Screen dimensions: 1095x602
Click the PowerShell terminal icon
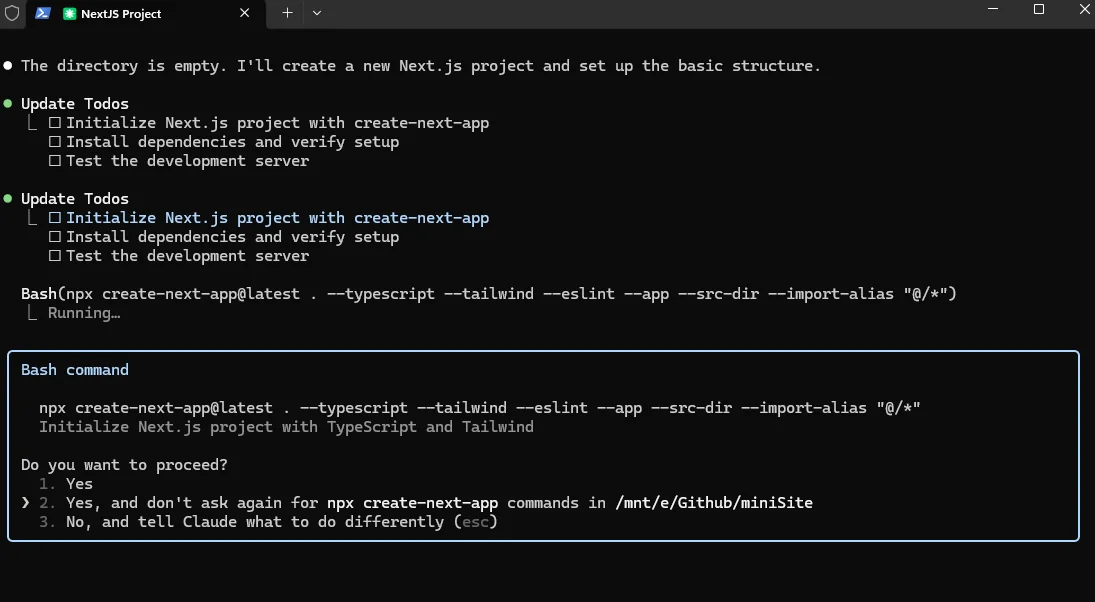[x=43, y=13]
